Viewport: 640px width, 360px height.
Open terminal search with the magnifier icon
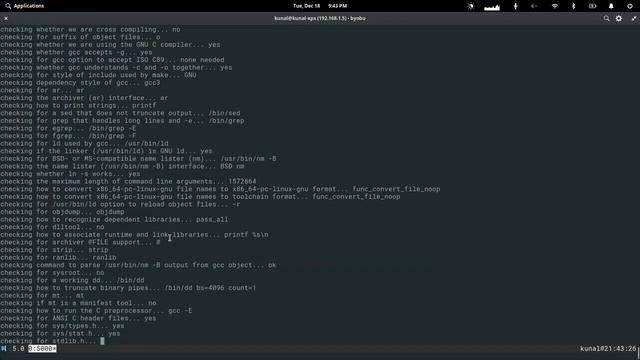click(x=607, y=18)
